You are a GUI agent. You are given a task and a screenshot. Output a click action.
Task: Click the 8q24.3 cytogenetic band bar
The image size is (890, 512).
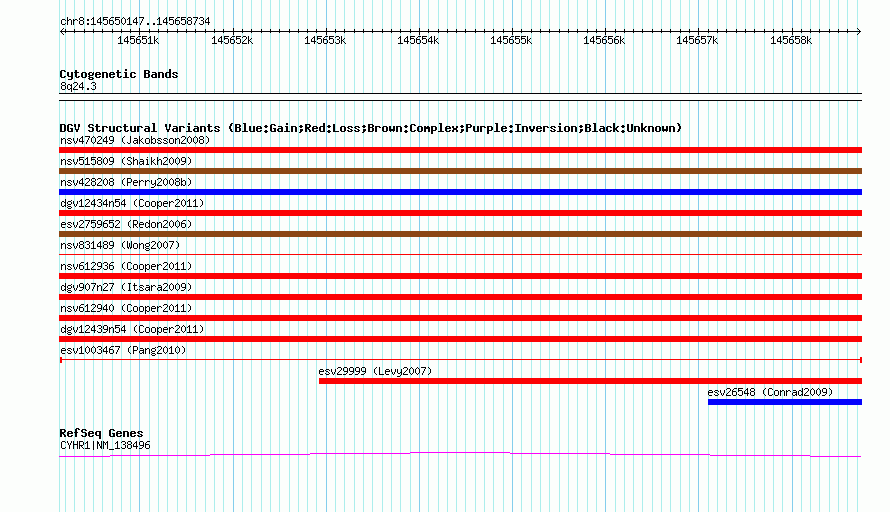(460, 97)
